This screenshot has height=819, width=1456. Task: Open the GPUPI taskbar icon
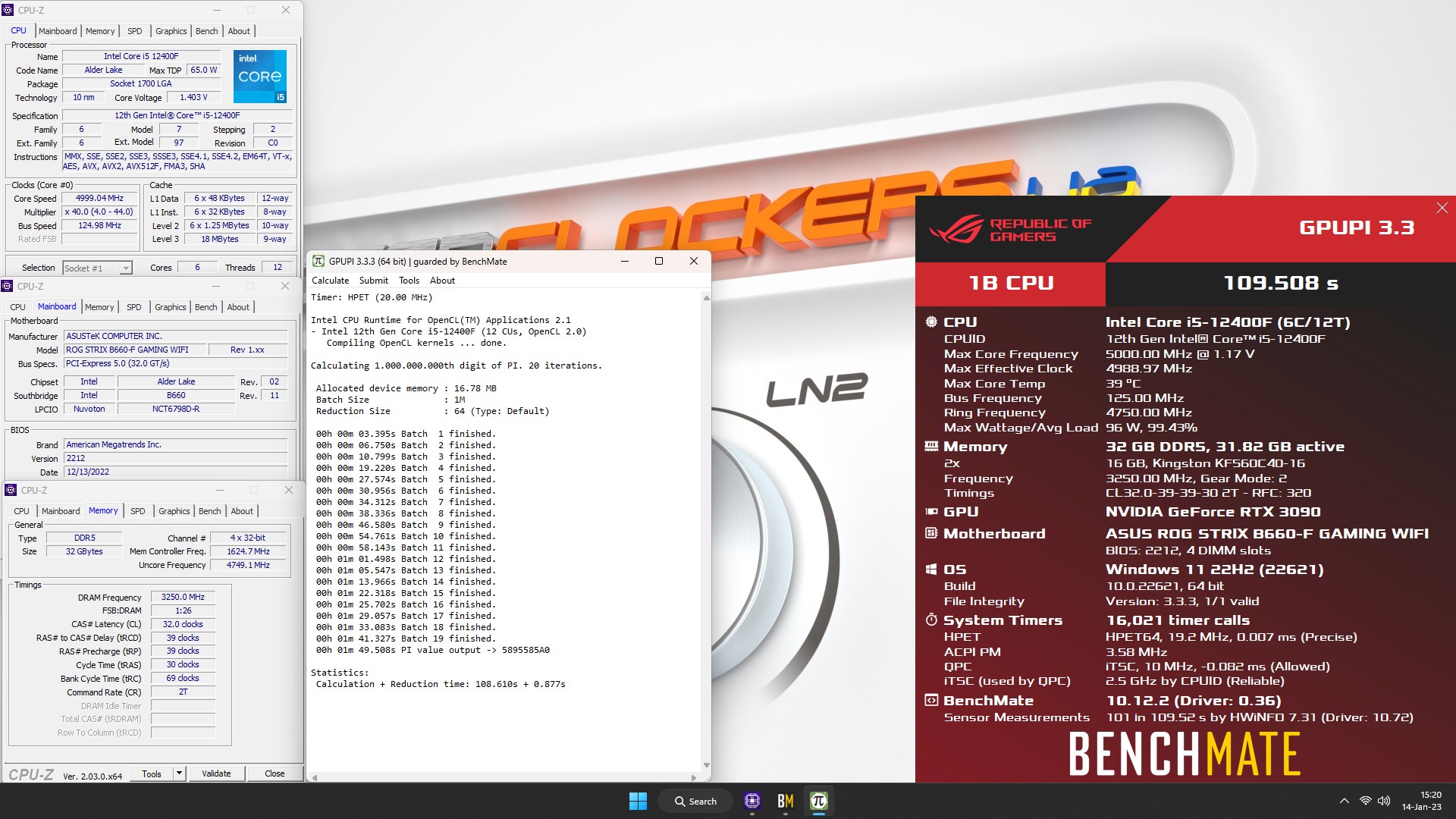pyautogui.click(x=818, y=801)
